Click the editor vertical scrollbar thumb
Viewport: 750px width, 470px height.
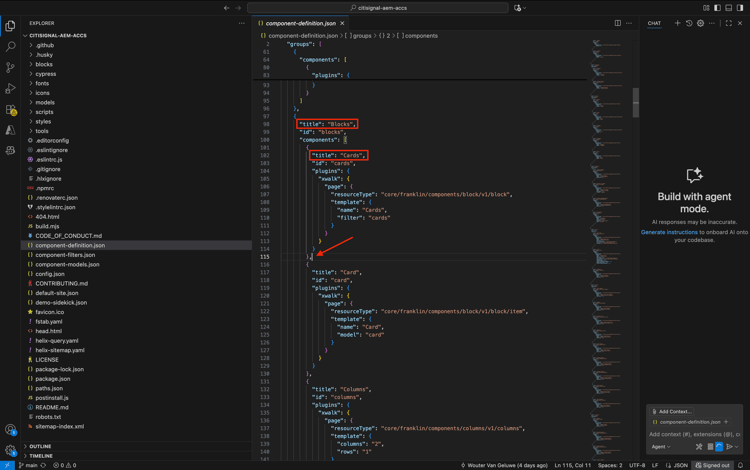point(636,102)
